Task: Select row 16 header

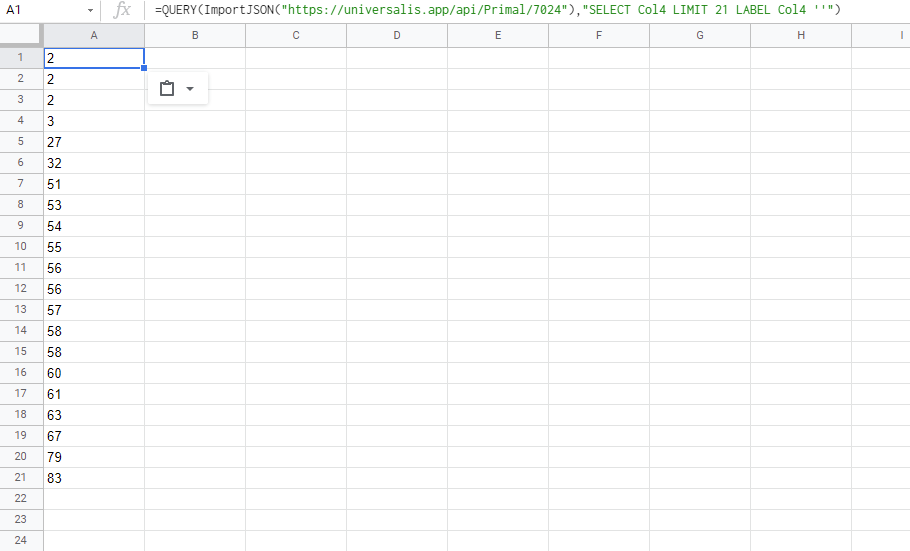Action: pyautogui.click(x=21, y=373)
